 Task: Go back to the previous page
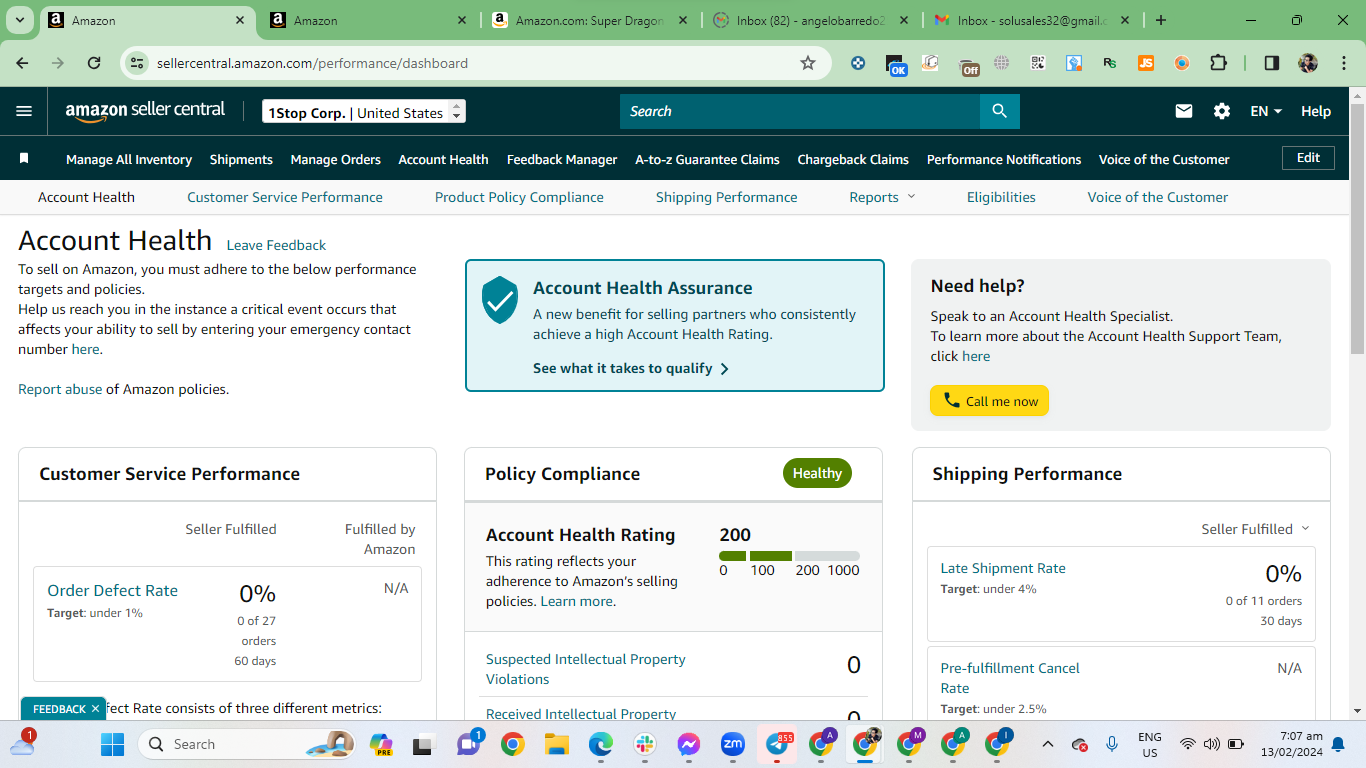[x=23, y=63]
